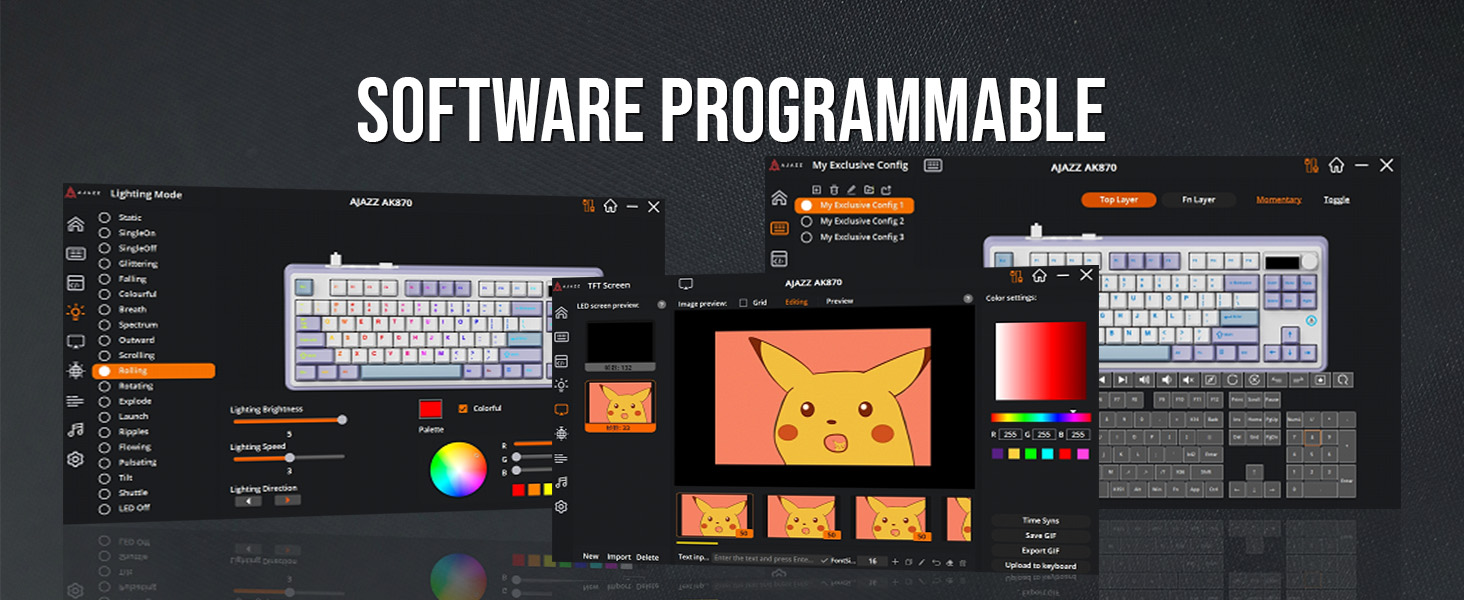Select the LED Off lighting mode
1464x600 pixels.
click(x=125, y=508)
